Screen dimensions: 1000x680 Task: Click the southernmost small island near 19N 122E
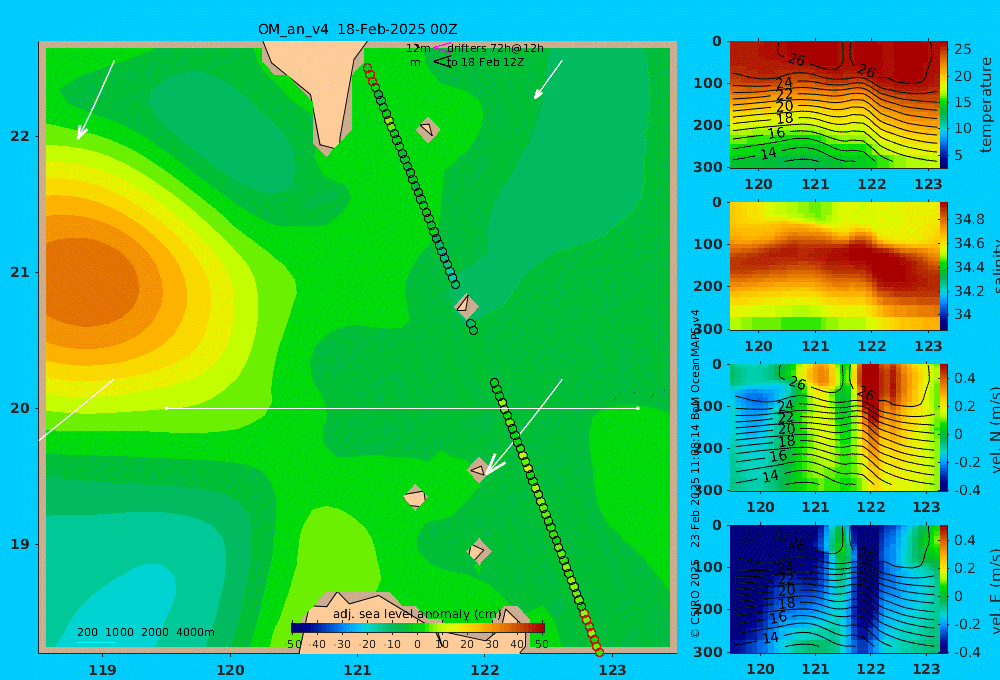point(478,551)
